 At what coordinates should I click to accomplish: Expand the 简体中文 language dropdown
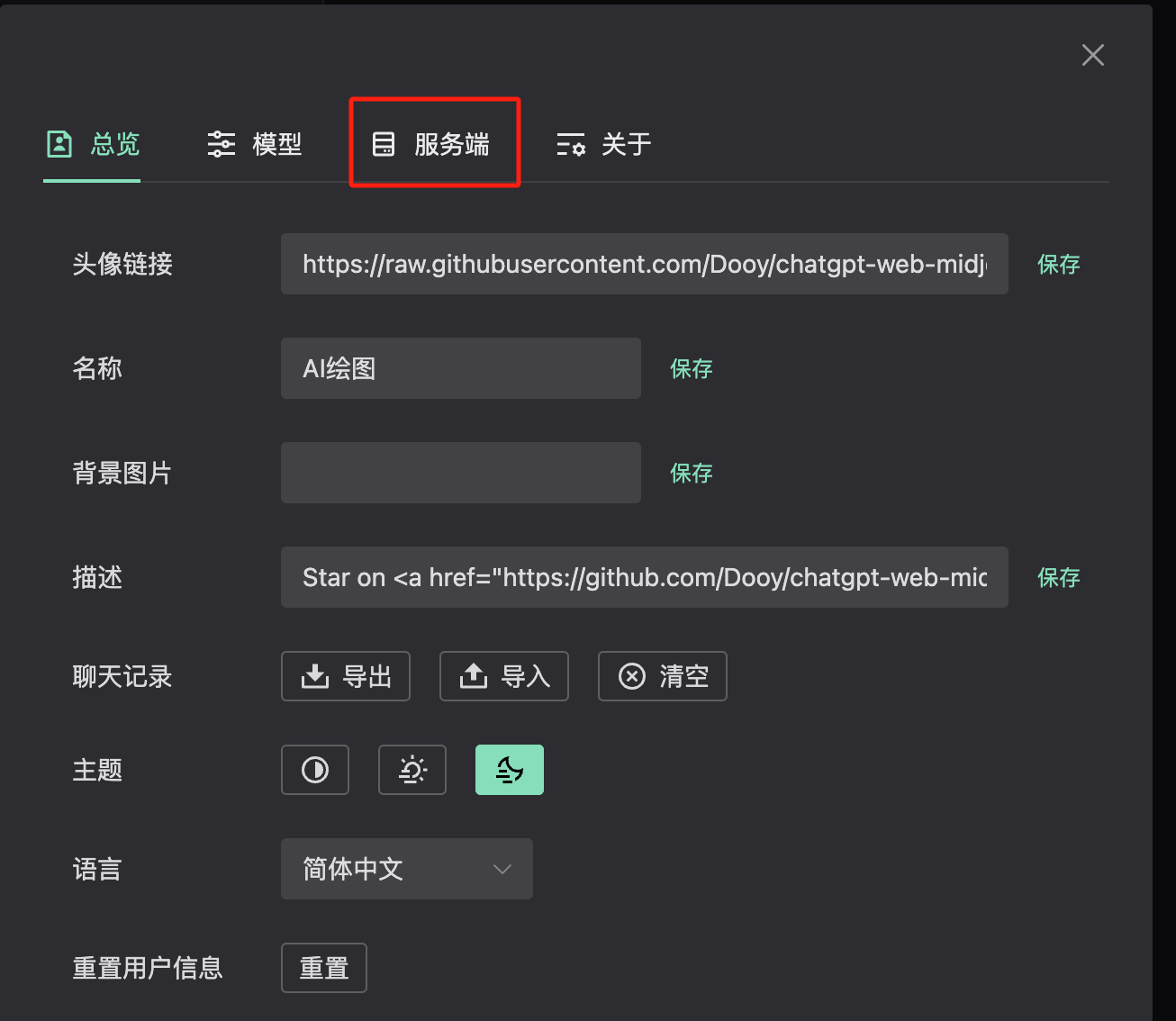click(x=407, y=869)
